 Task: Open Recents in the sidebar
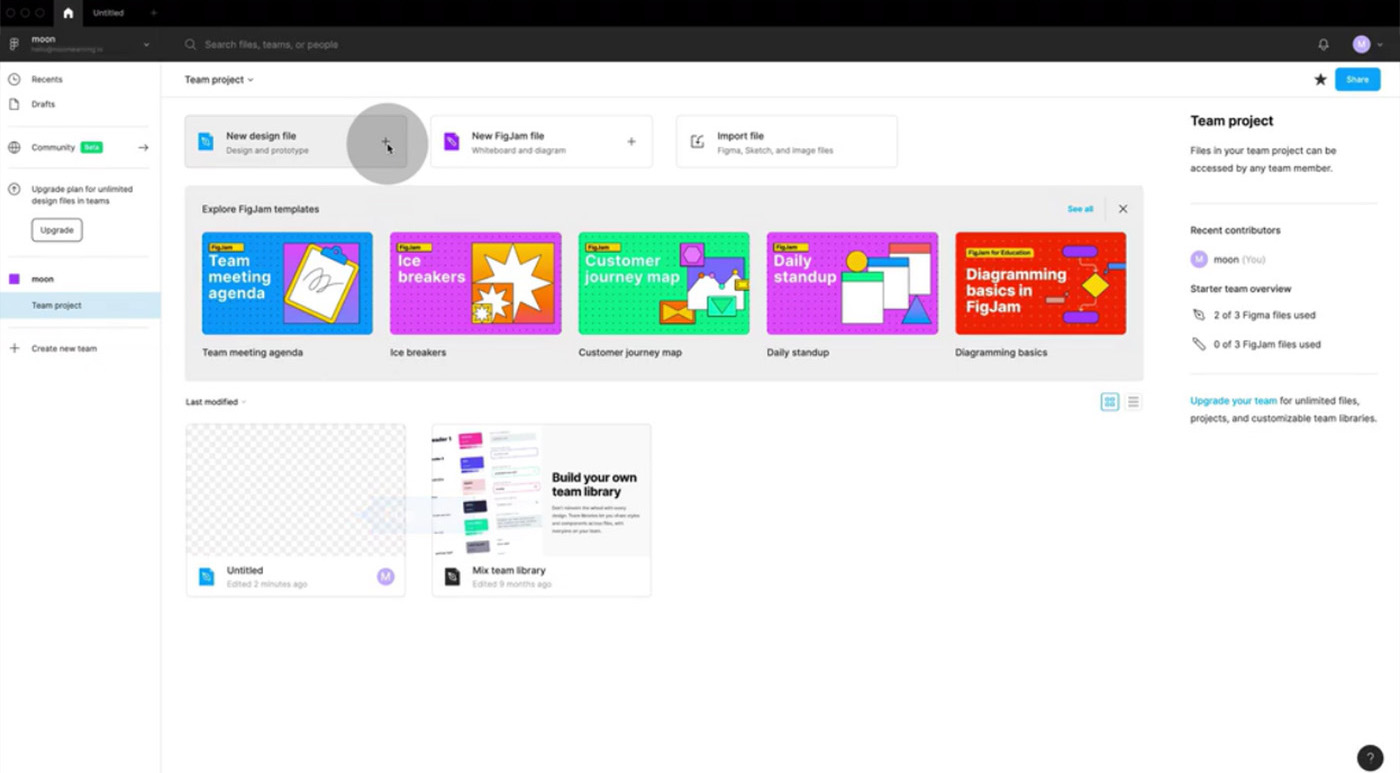(x=46, y=79)
